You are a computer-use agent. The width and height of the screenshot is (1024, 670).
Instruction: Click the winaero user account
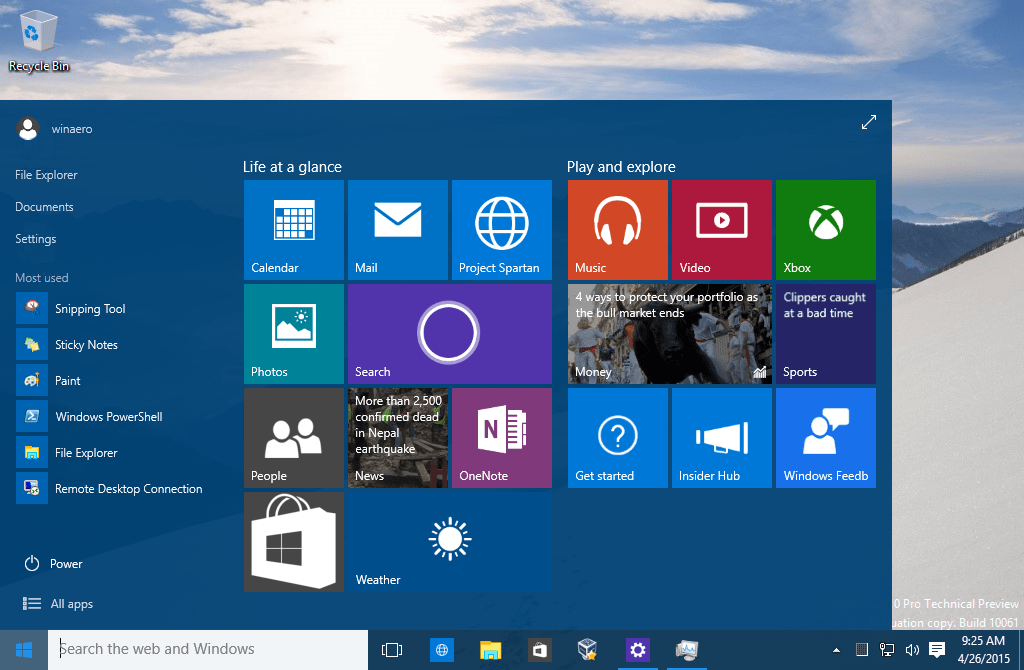[x=55, y=129]
